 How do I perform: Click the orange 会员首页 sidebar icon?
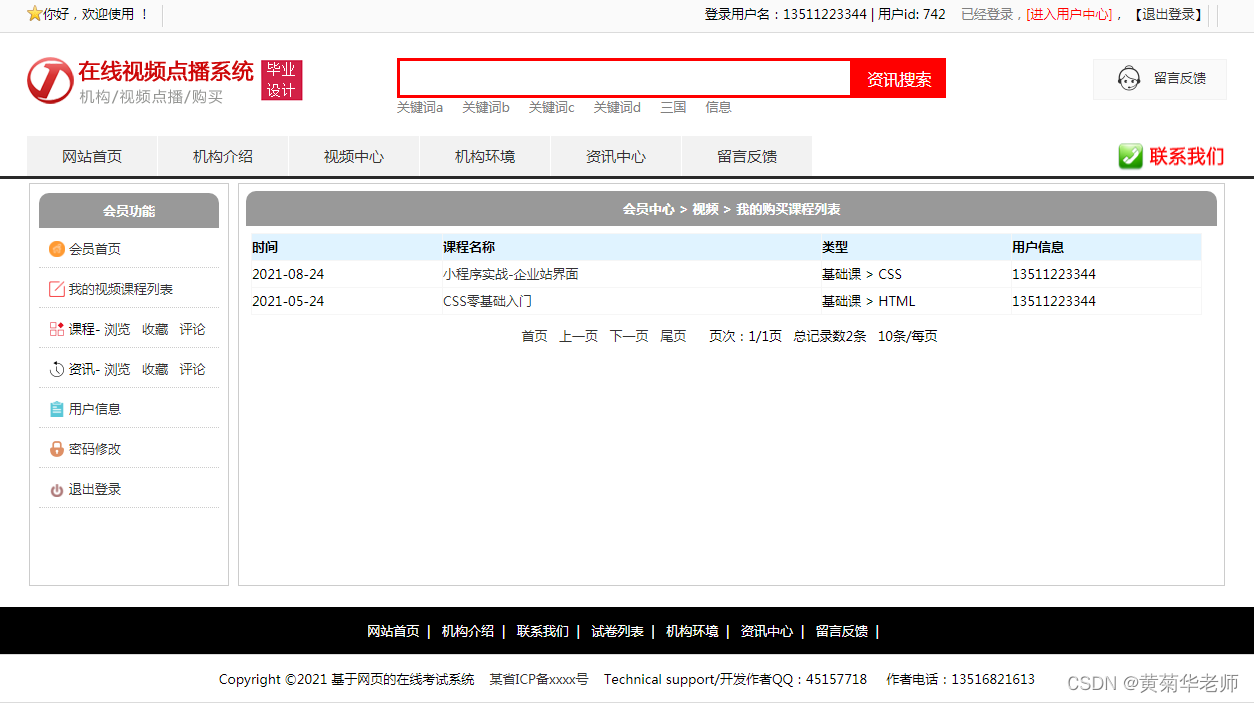57,249
